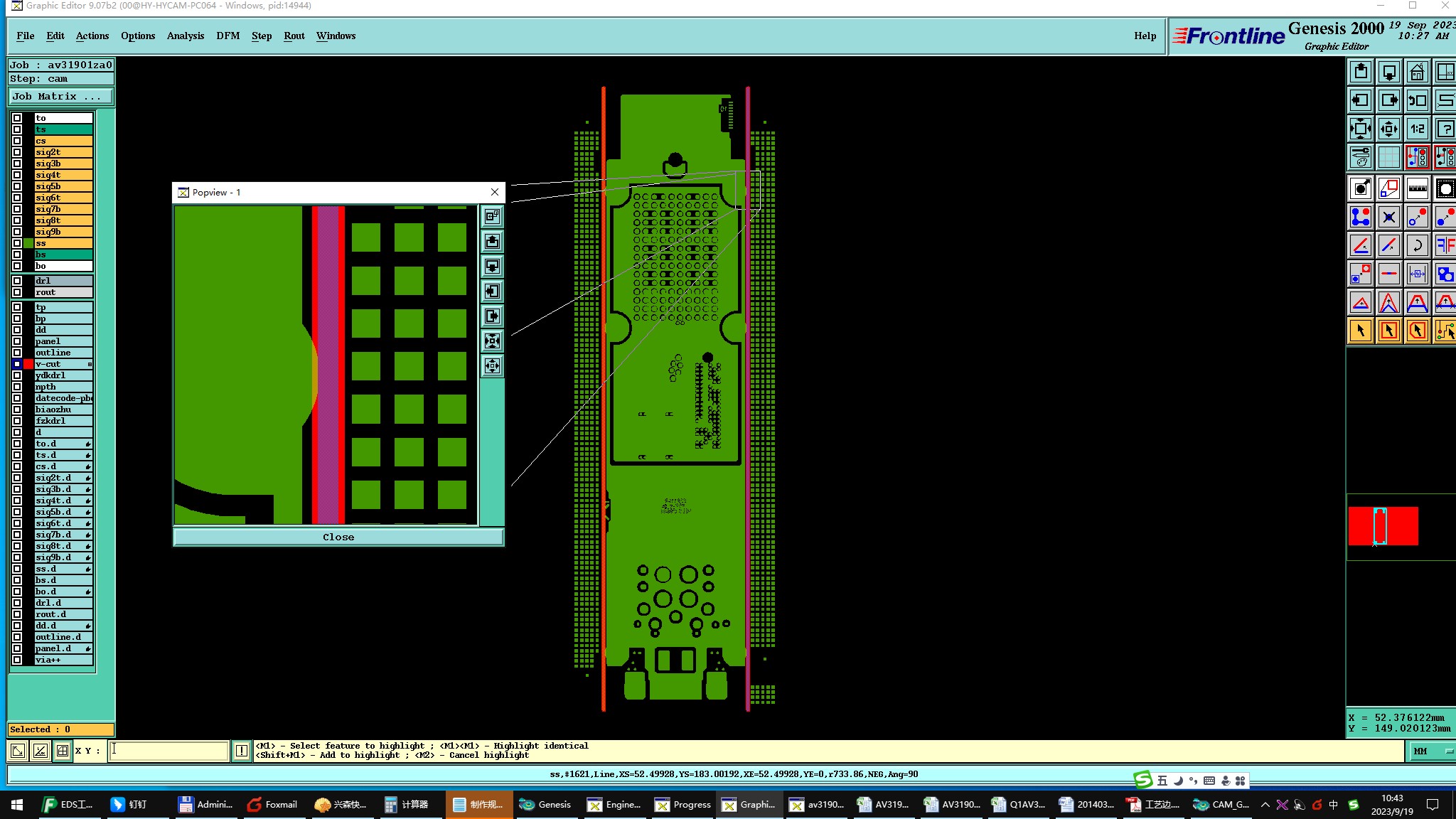Click the grid display icon
Viewport: 1456px width, 819px height.
click(x=1388, y=157)
